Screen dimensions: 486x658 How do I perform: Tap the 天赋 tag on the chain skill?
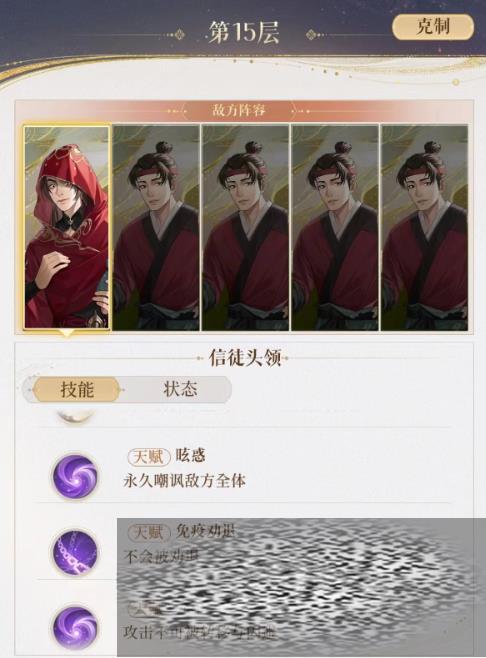(149, 532)
